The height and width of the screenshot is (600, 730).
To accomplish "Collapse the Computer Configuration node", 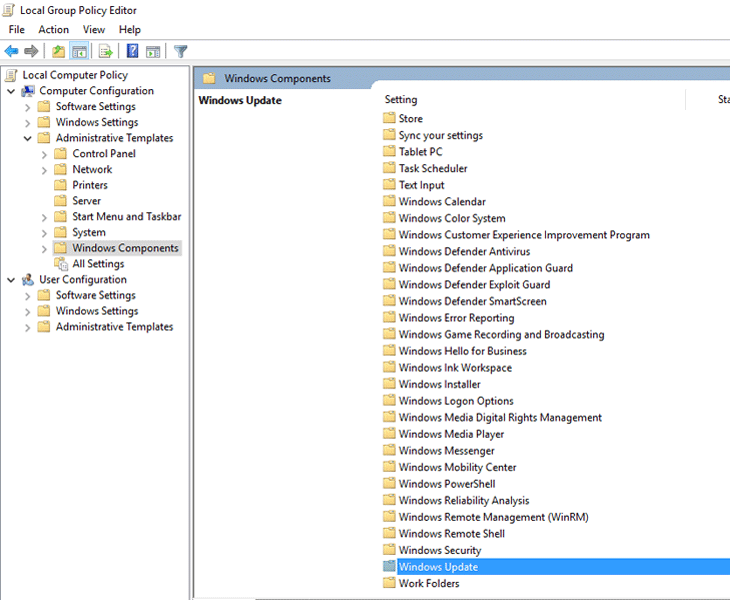I will click(x=11, y=91).
